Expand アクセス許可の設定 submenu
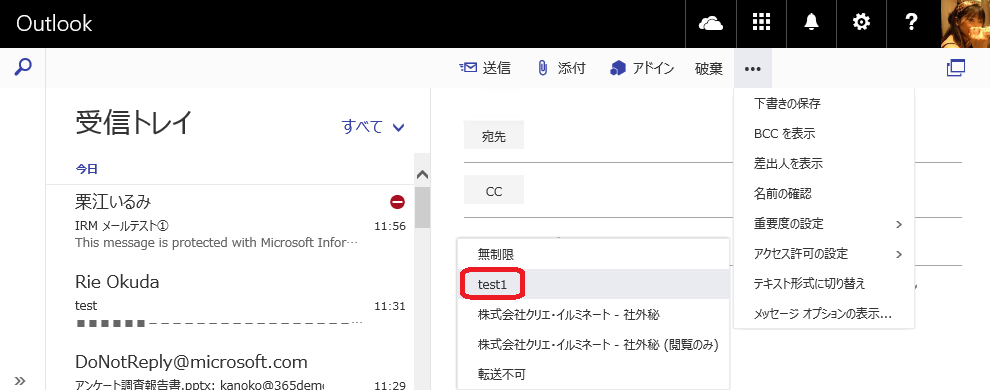Viewport: 990px width, 390px height. click(824, 254)
